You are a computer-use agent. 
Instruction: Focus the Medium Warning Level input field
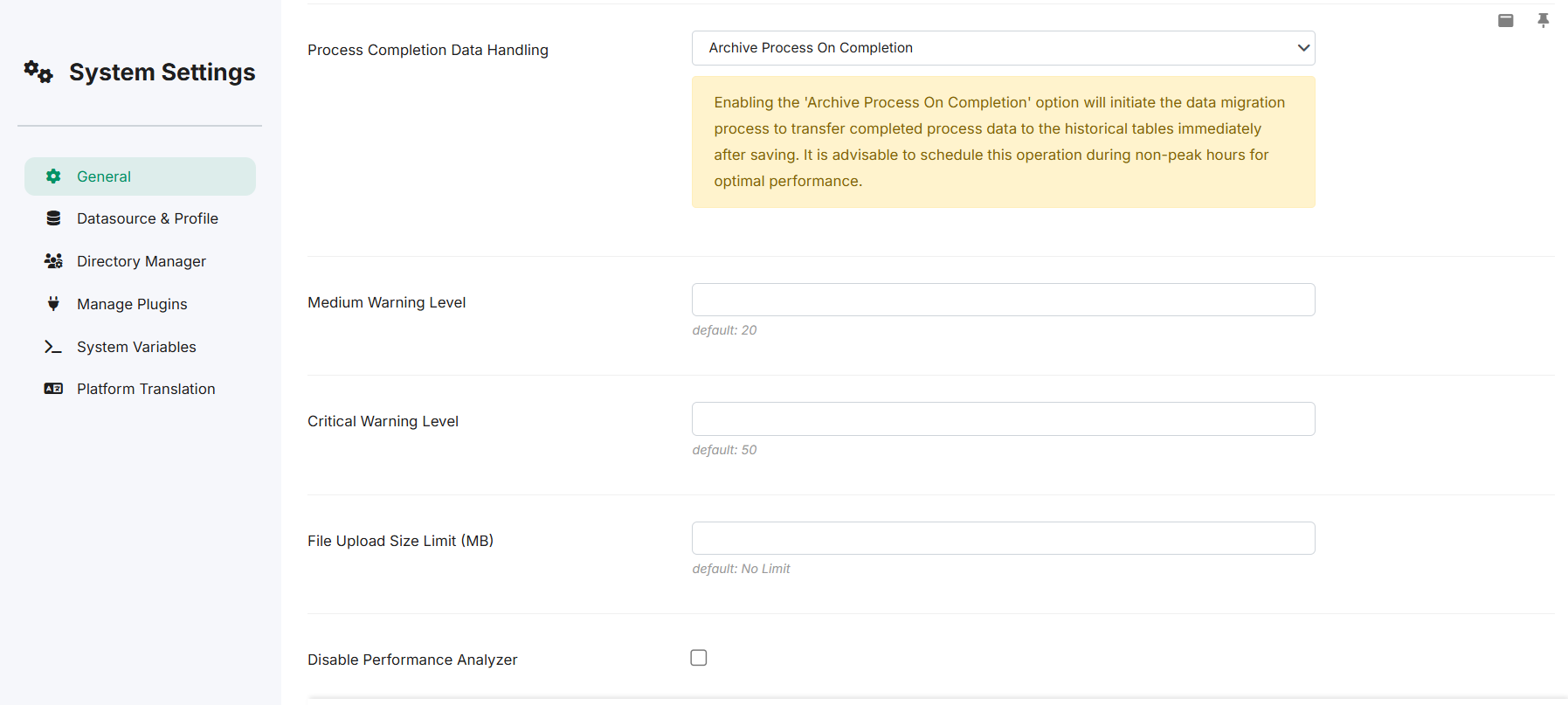coord(1003,300)
